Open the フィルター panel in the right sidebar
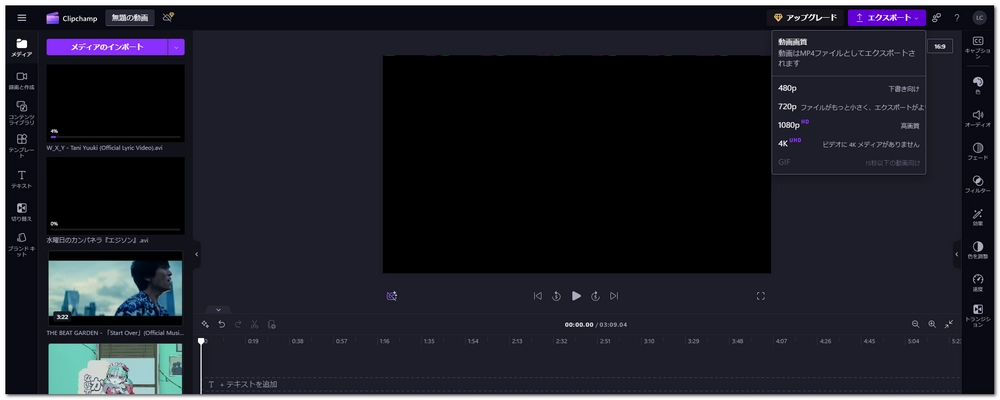 977,184
